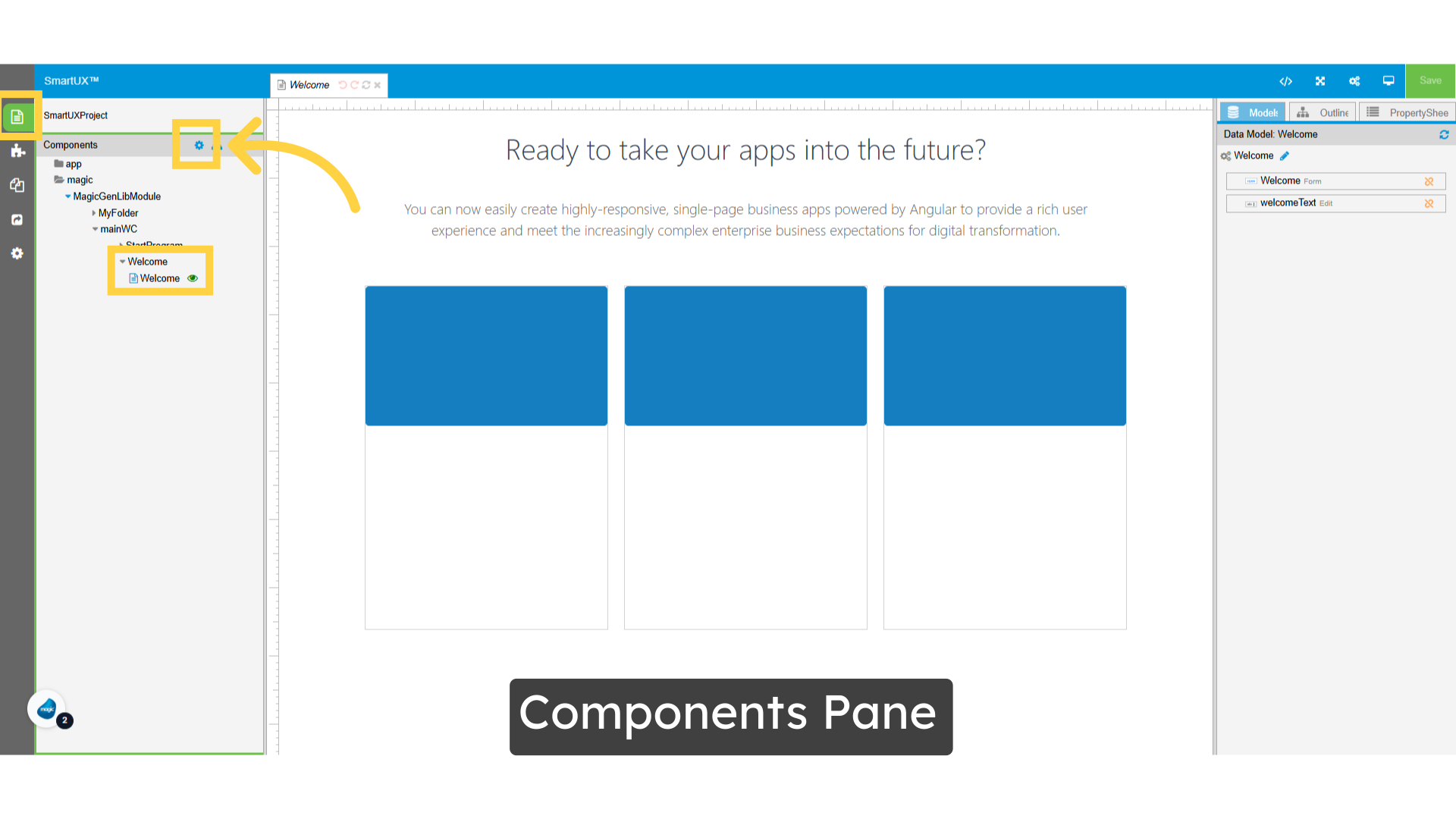1456x819 pixels.
Task: Unbind welcomeText Edit with its unlink icon
Action: [x=1430, y=203]
